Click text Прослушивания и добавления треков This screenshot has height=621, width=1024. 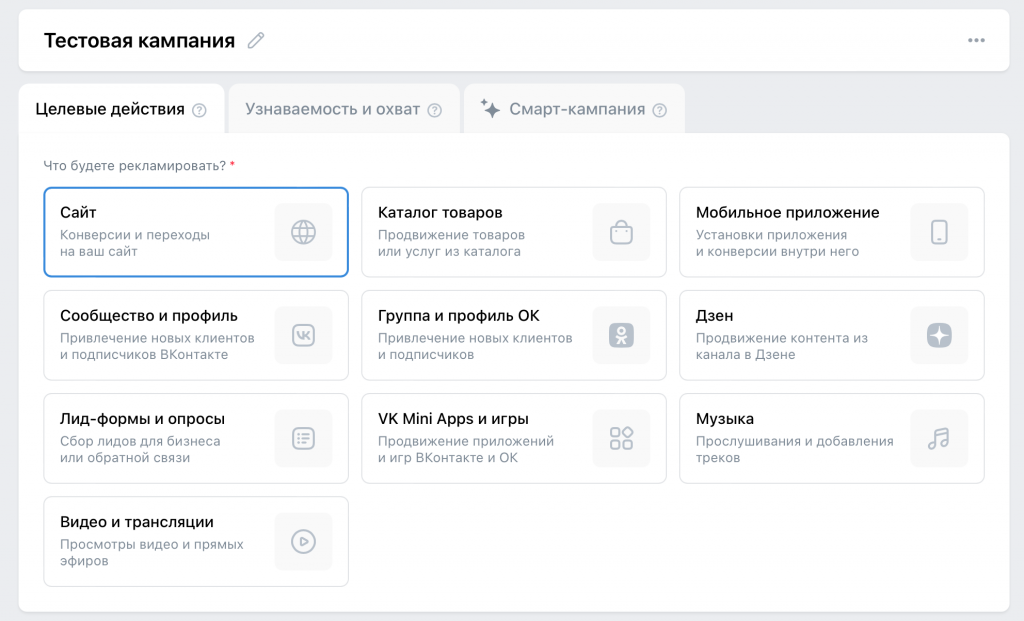click(795, 449)
